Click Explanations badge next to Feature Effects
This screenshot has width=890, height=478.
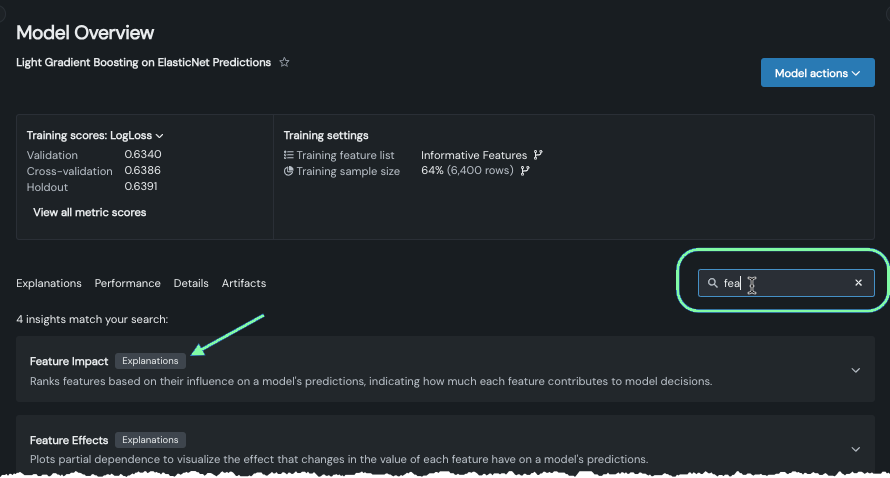point(150,440)
